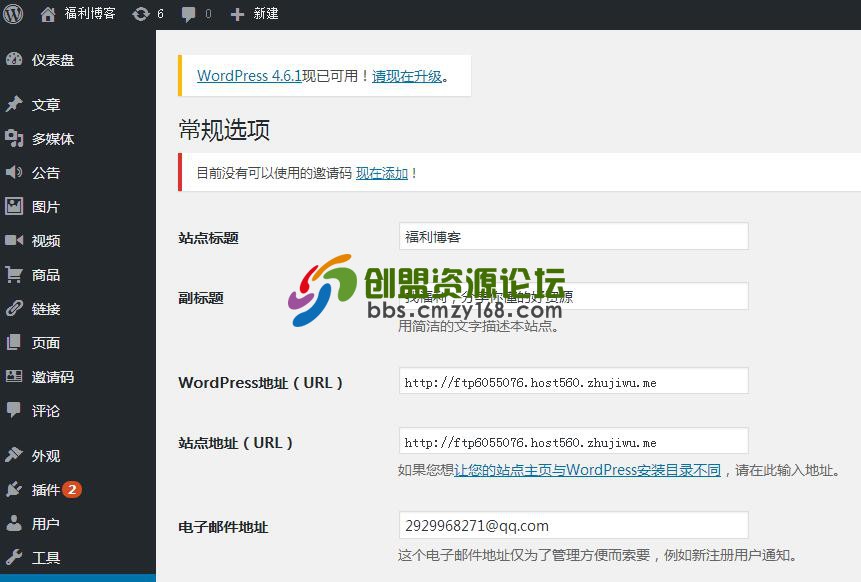Click the plus icon for 新建
The image size is (861, 582).
pos(237,14)
